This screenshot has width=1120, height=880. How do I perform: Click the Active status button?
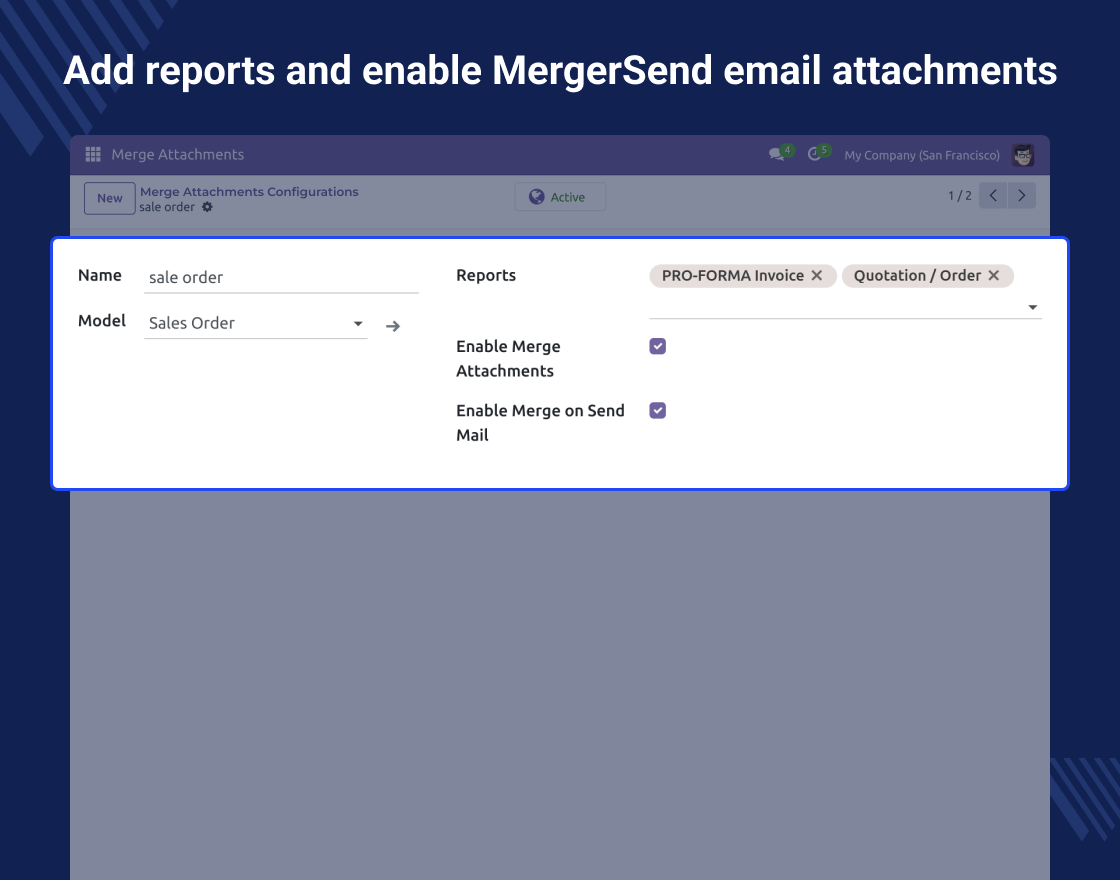pyautogui.click(x=560, y=197)
